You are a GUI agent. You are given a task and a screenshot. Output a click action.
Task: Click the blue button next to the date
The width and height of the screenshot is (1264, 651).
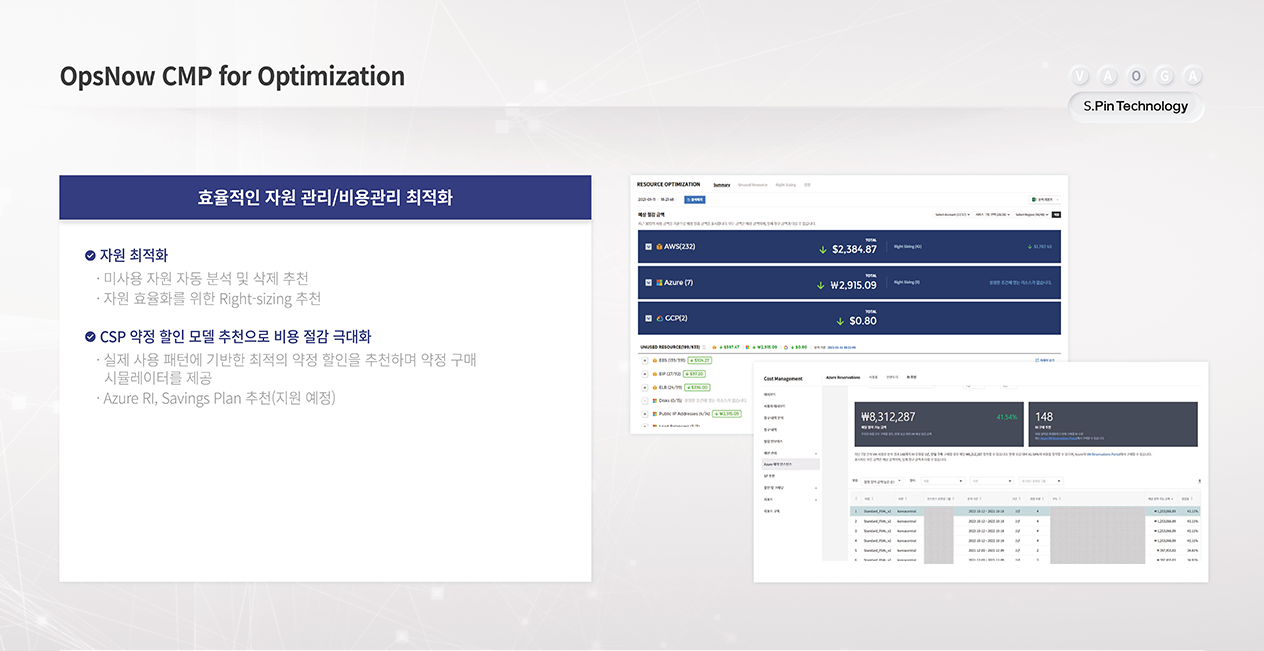695,200
